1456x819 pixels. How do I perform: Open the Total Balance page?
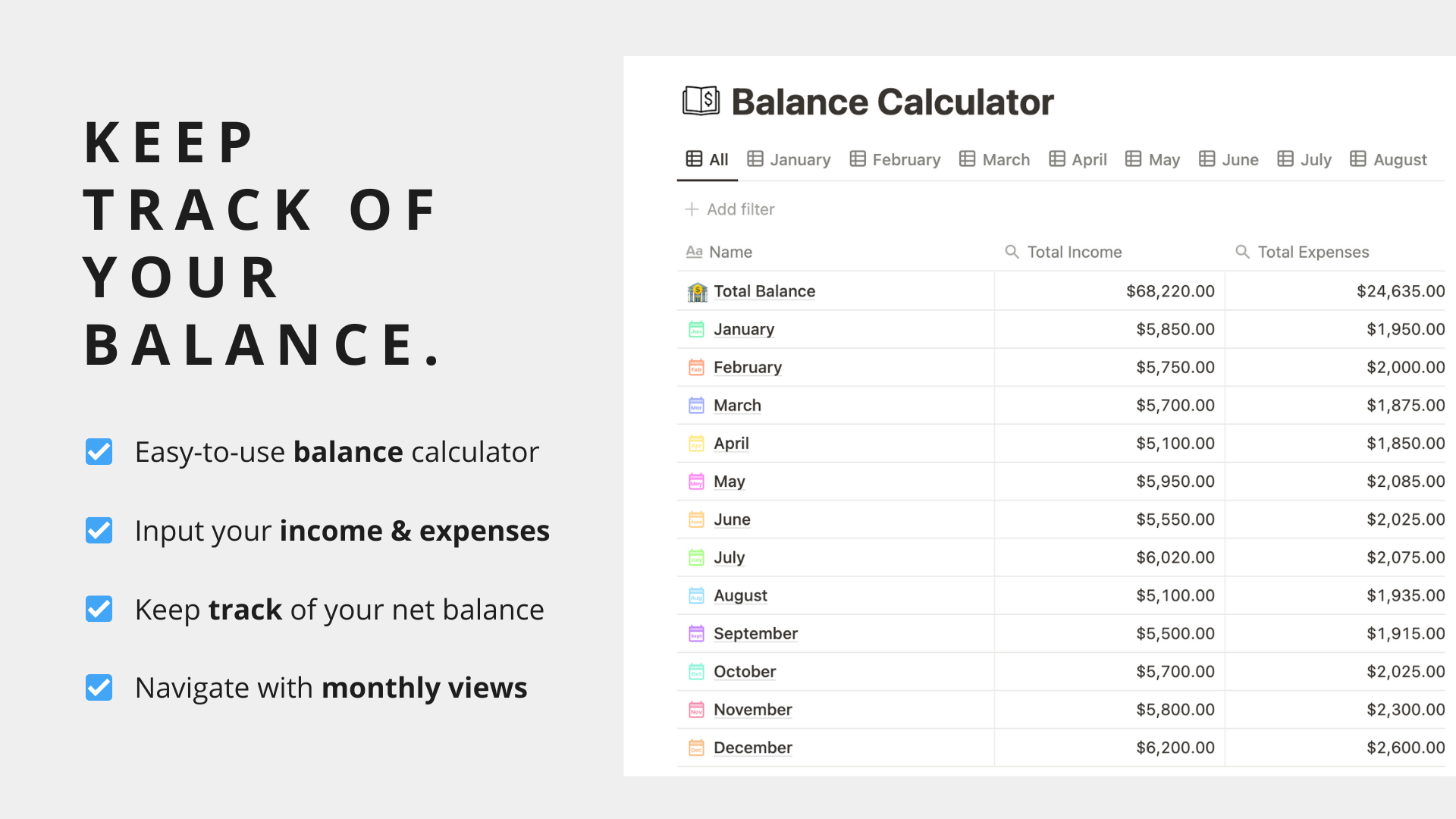coord(764,291)
